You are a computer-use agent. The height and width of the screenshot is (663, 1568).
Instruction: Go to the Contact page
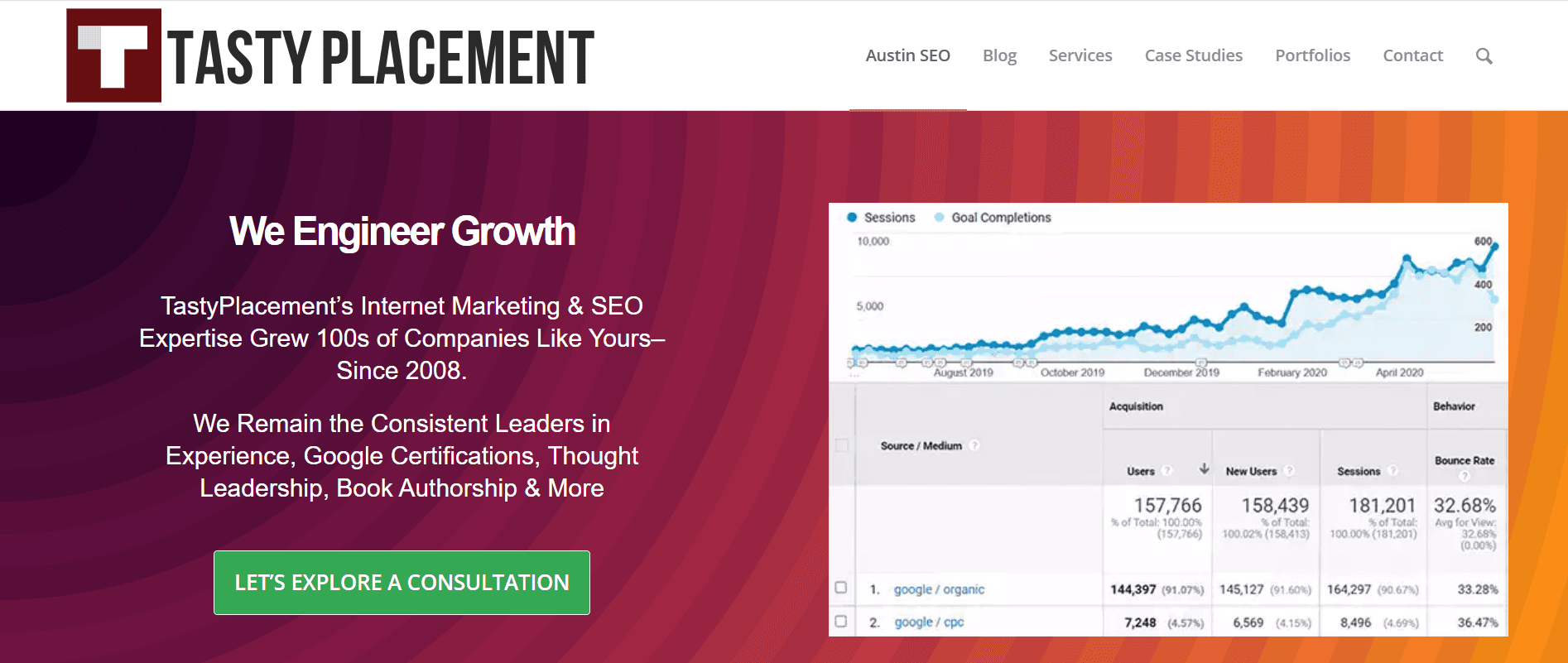point(1412,55)
